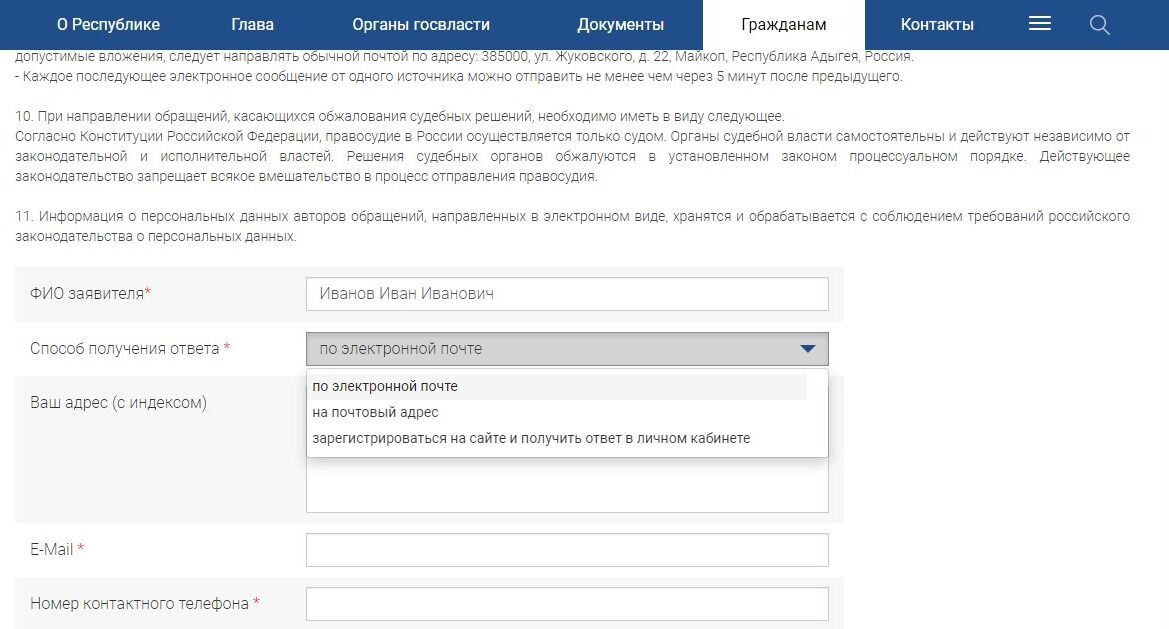1169x629 pixels.
Task: Open the 'О Республике' nav item
Action: click(x=108, y=25)
